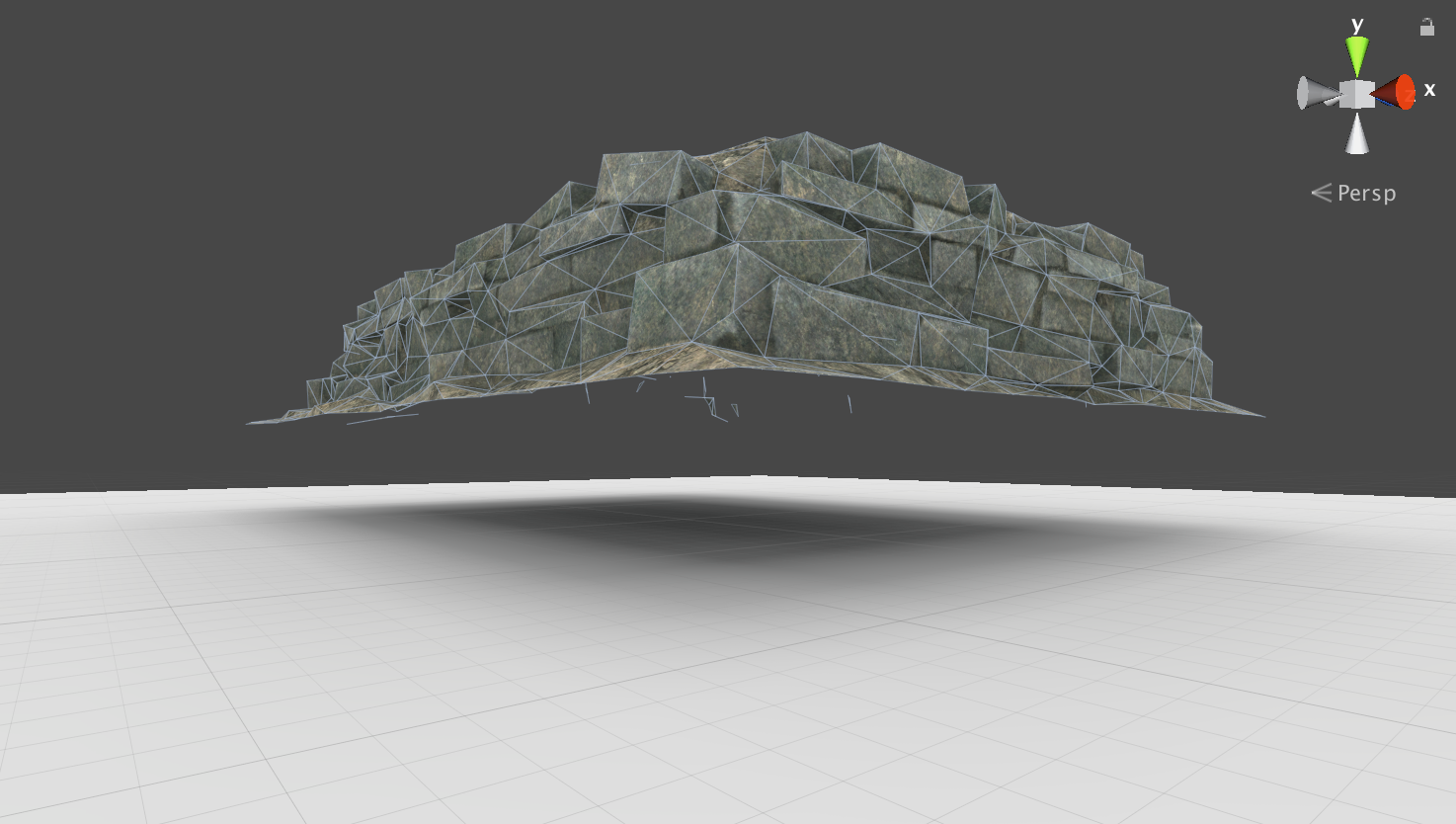The height and width of the screenshot is (824, 1456).
Task: Click empty dark background in top-left corner
Action: [99, 79]
